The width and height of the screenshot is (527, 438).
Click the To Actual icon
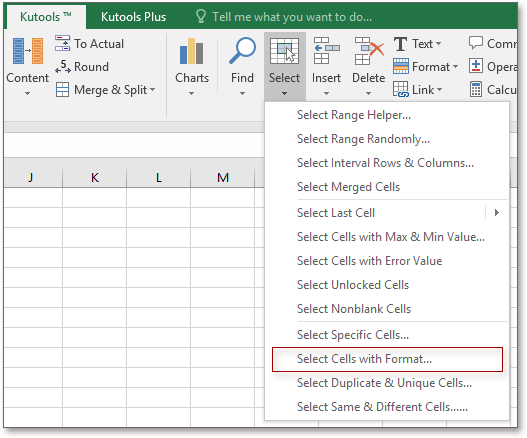[63, 43]
